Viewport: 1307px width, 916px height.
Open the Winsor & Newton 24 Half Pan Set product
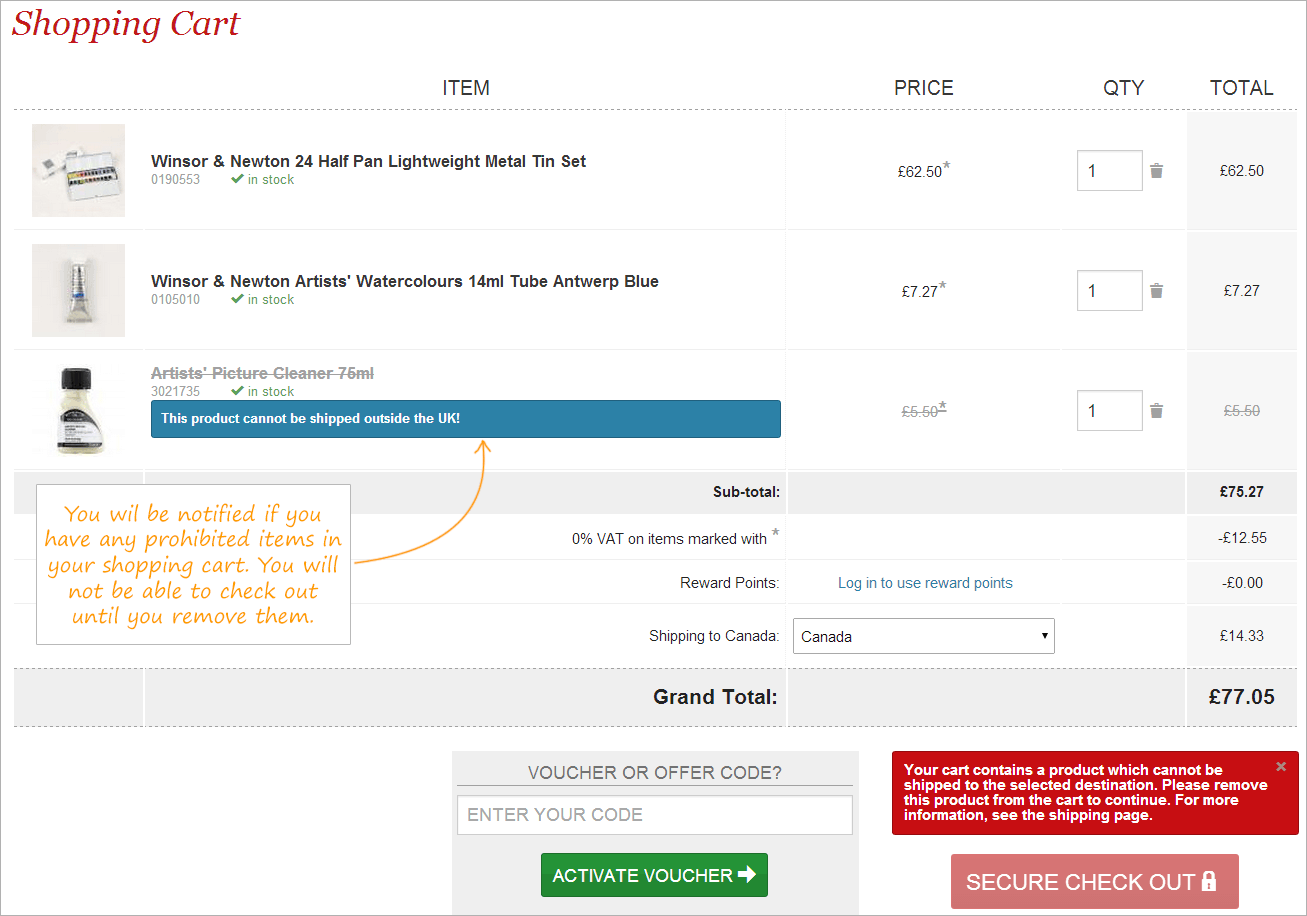(x=368, y=161)
